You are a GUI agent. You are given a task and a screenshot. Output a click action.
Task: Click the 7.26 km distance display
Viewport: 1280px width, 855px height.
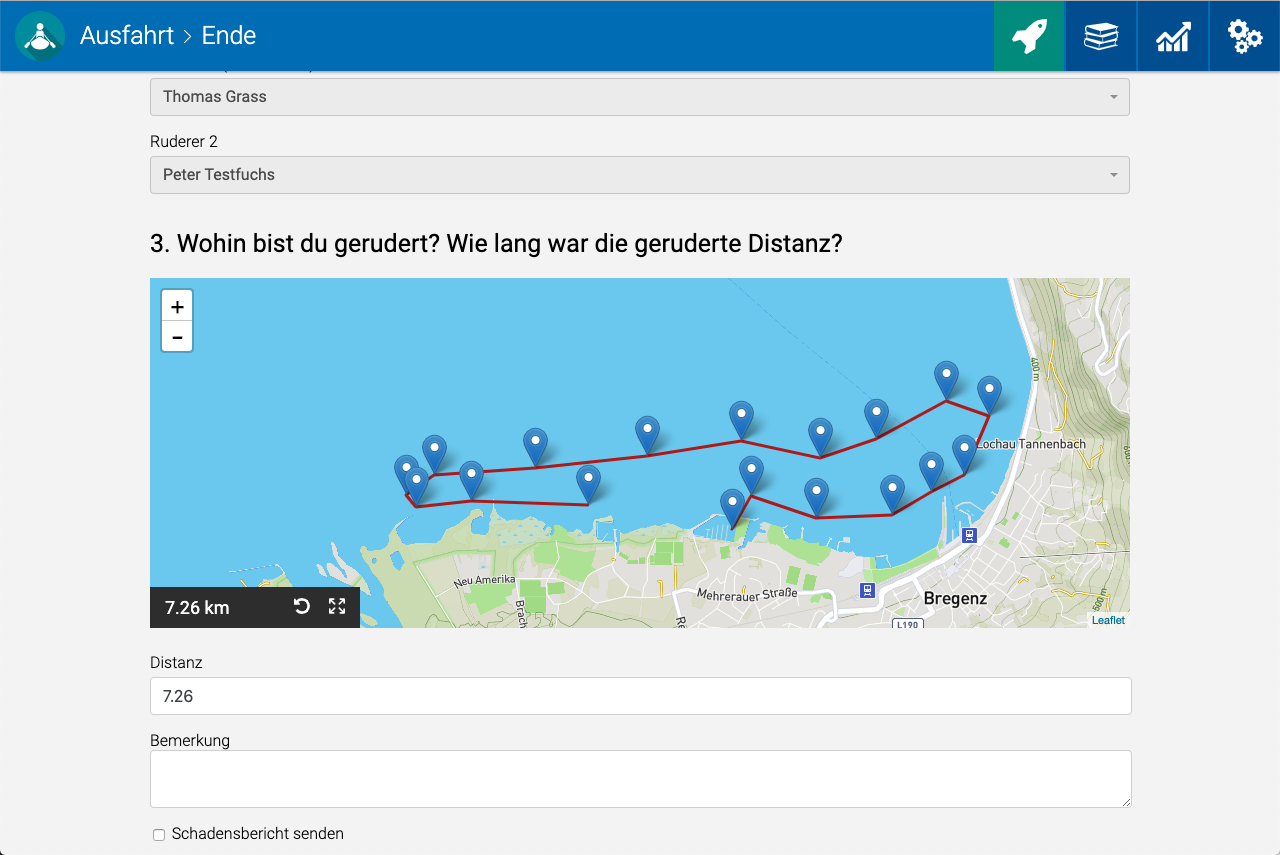click(x=196, y=607)
